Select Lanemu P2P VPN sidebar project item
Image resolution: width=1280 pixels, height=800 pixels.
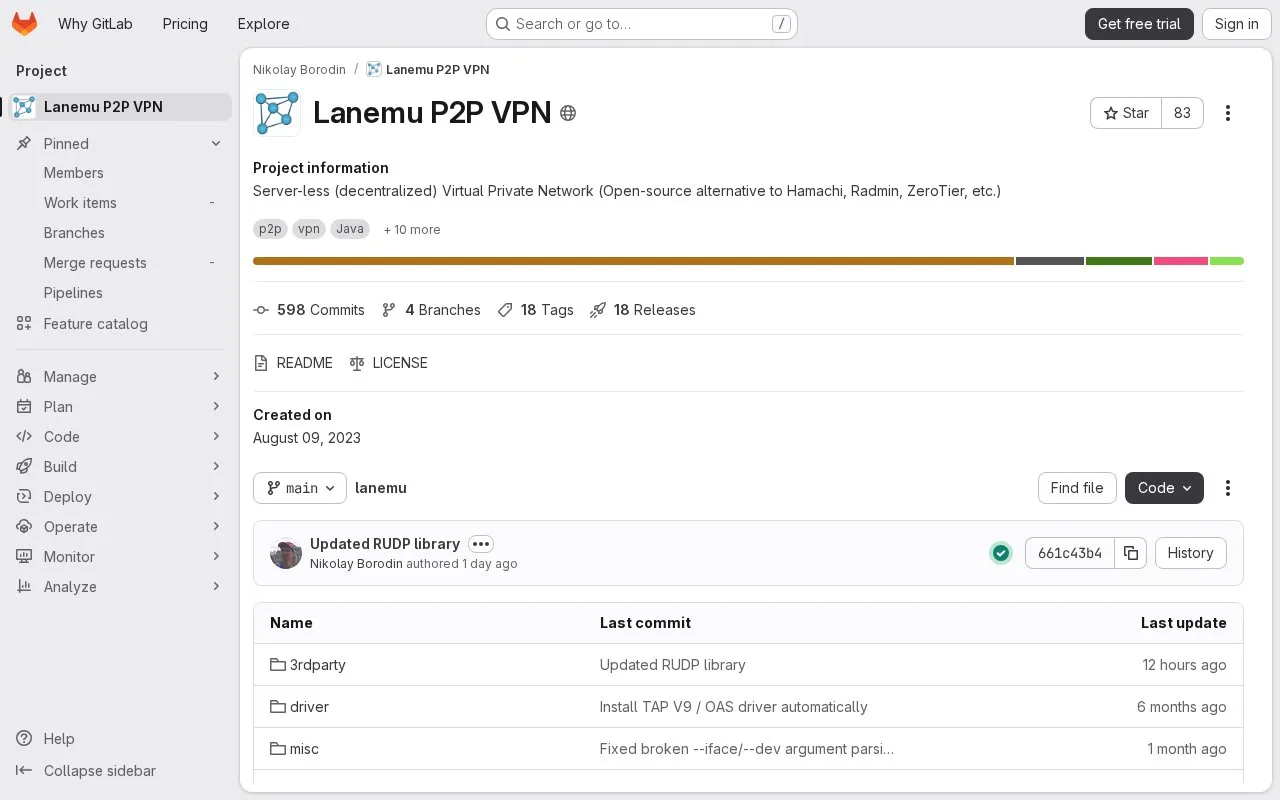pyautogui.click(x=120, y=107)
